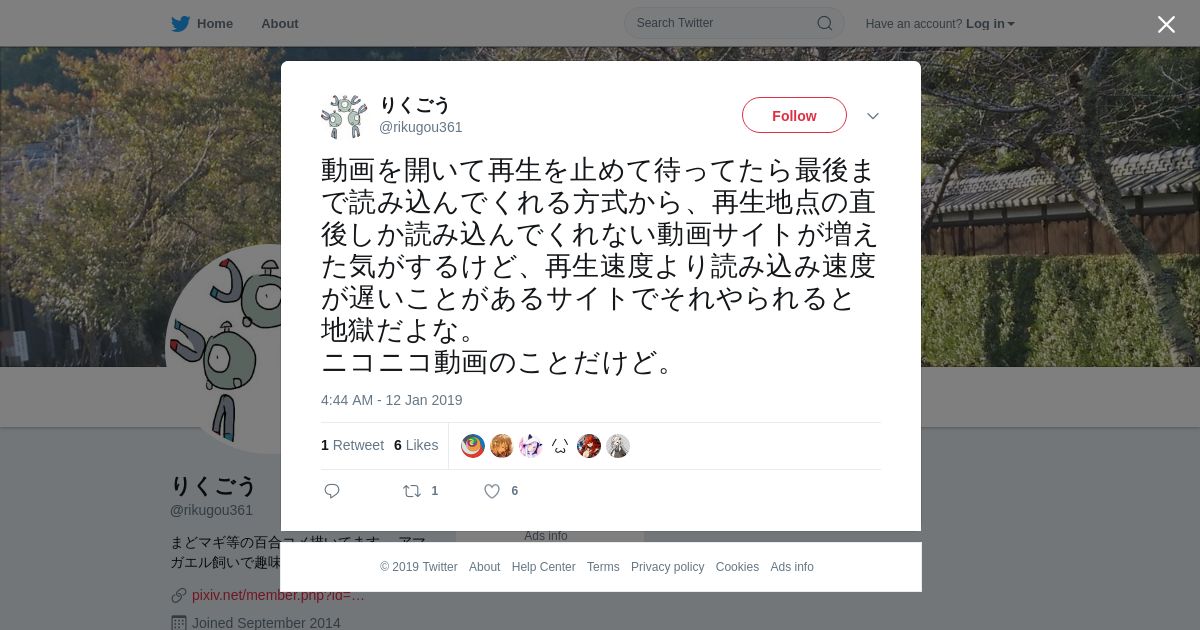
Task: Open the last liker's gray avatar
Action: 618,446
